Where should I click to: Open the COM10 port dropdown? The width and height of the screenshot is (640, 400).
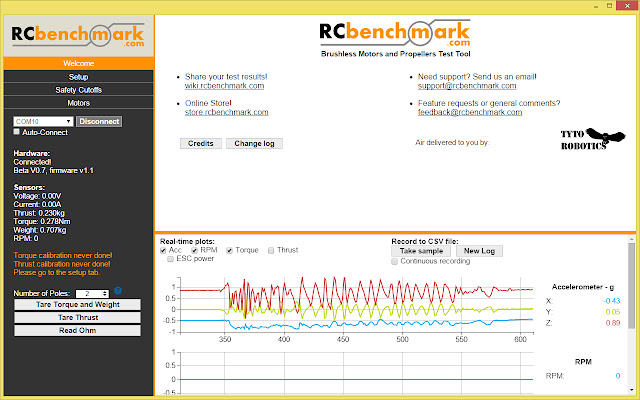tap(43, 122)
